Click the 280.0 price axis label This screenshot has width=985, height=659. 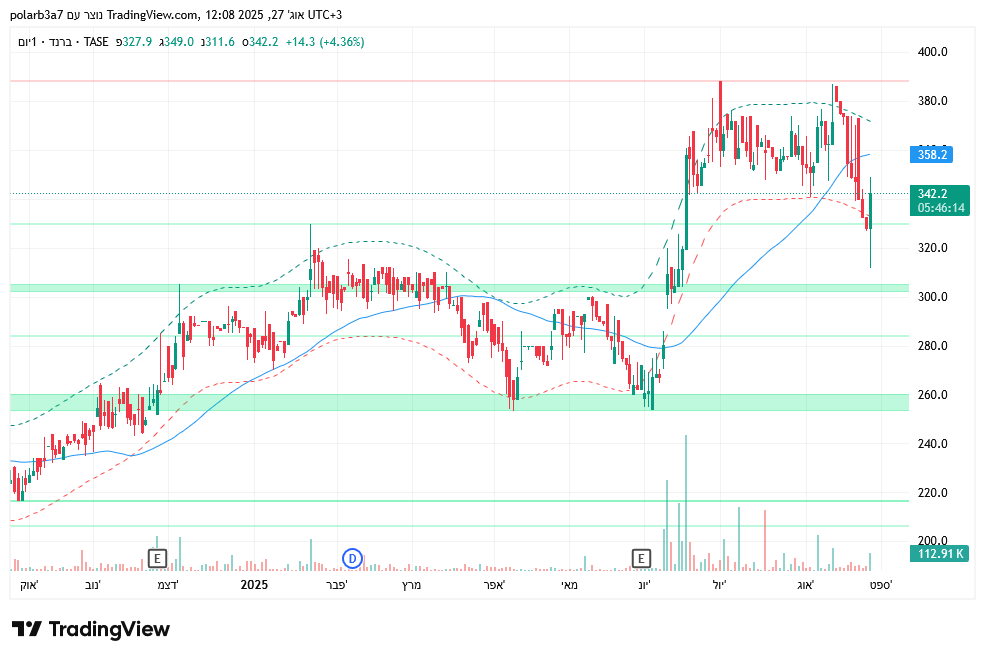932,346
